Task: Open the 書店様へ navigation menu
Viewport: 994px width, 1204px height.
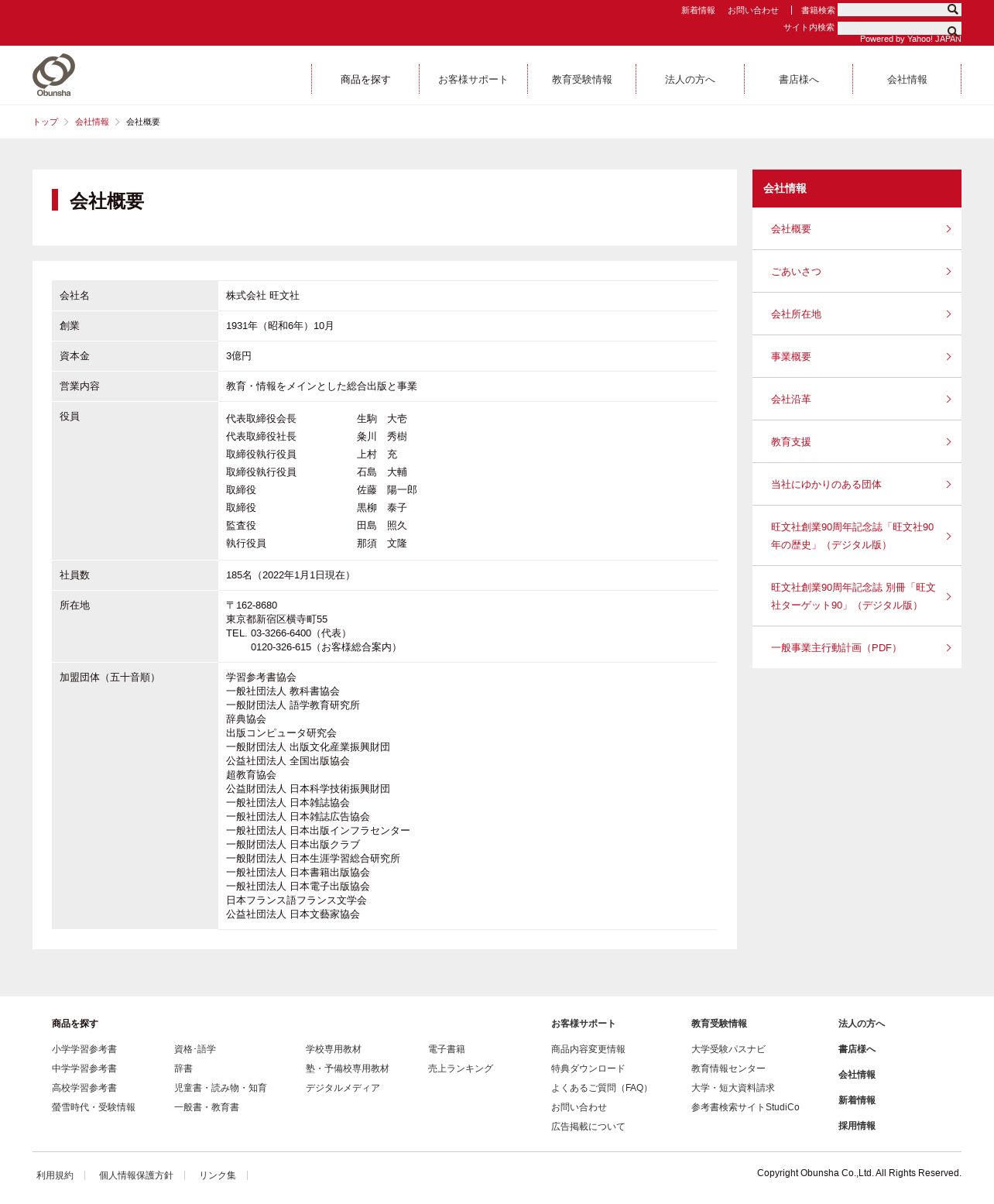Action: 798,80
